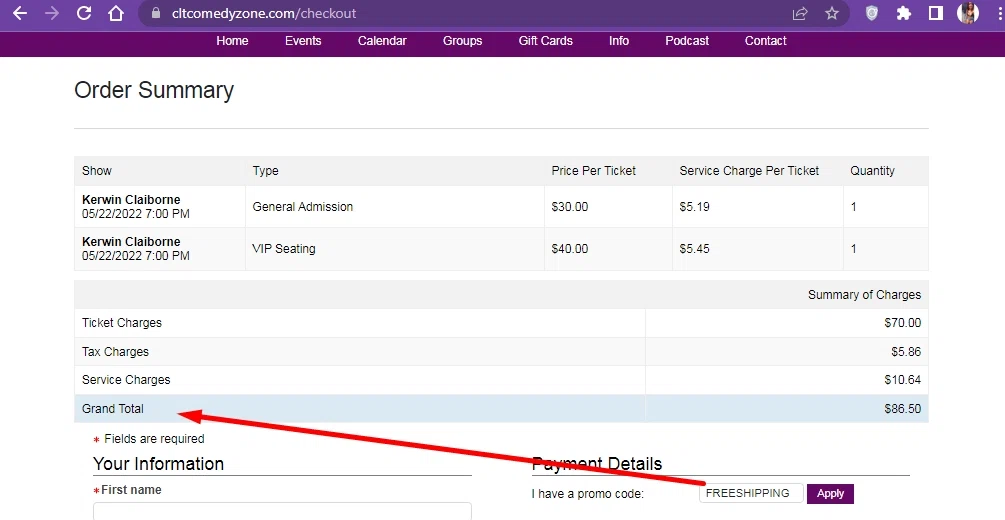Open the browser home page icon
The height and width of the screenshot is (520, 1005).
(115, 13)
